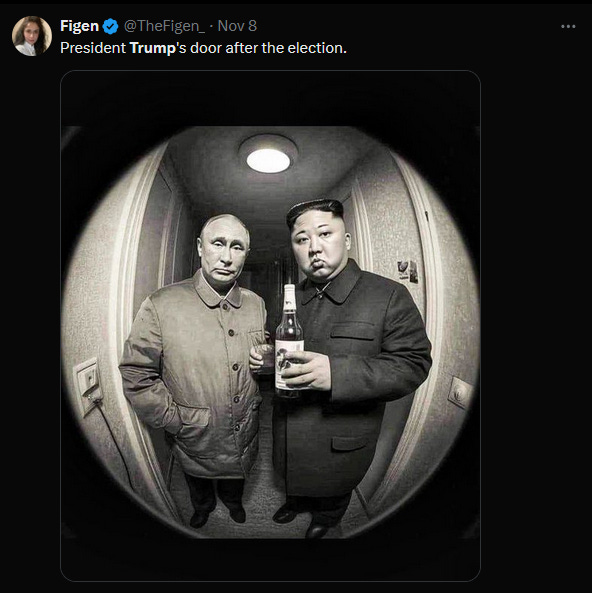Open the attached peephole photo
Screen dimensions: 592x593
point(270,326)
